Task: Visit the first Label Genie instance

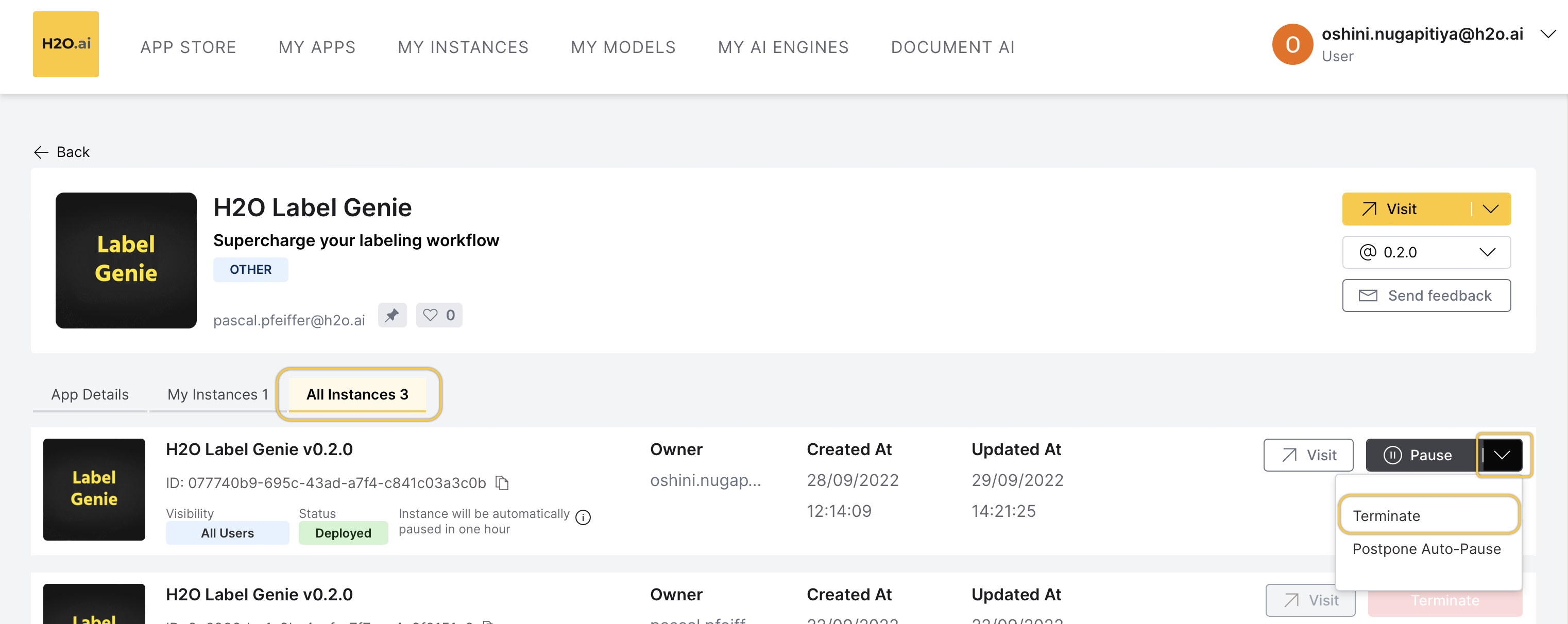Action: coord(1308,455)
